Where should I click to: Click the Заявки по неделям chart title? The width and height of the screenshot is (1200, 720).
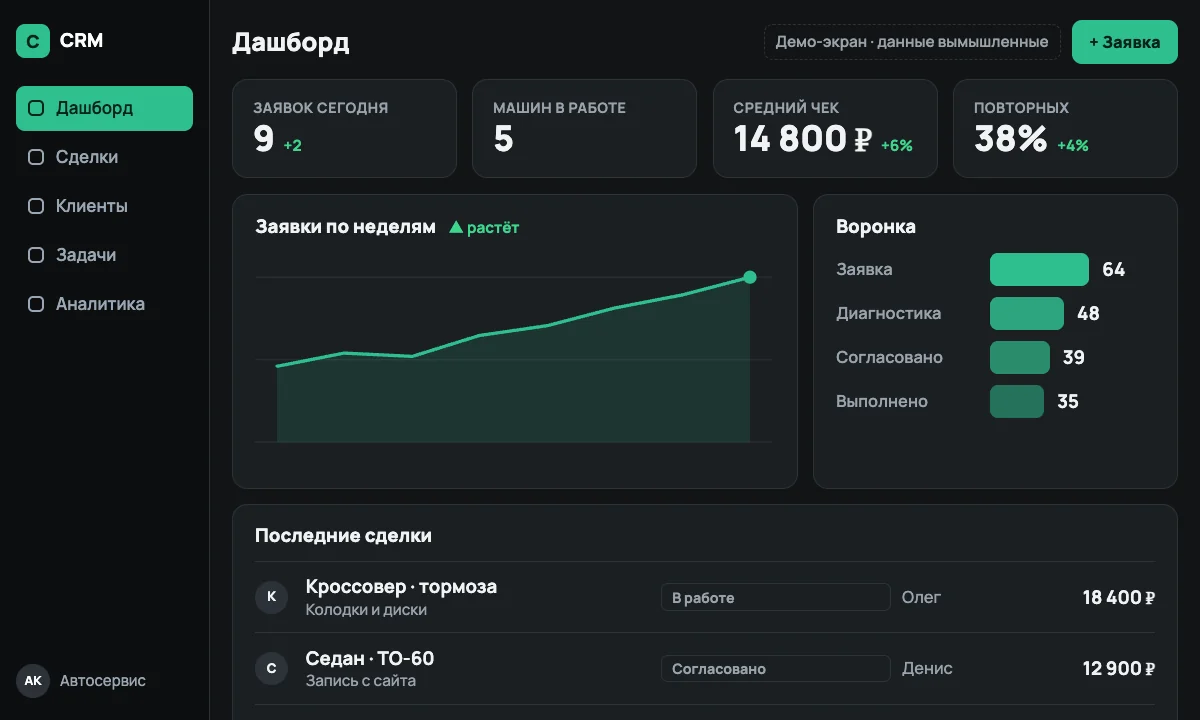pyautogui.click(x=345, y=227)
